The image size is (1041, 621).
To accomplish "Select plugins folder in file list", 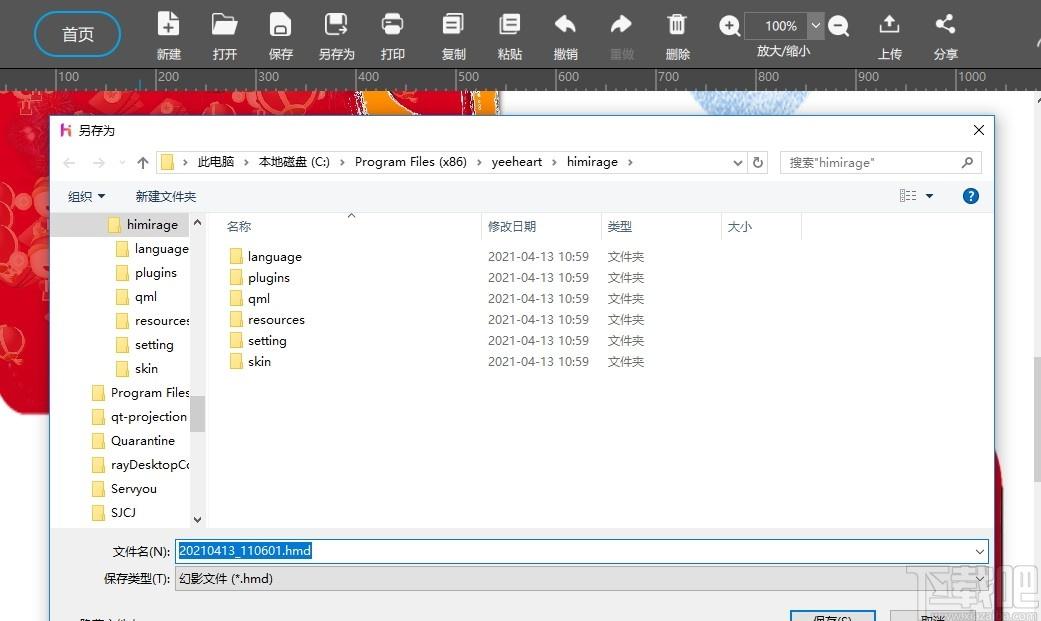I will (260, 278).
